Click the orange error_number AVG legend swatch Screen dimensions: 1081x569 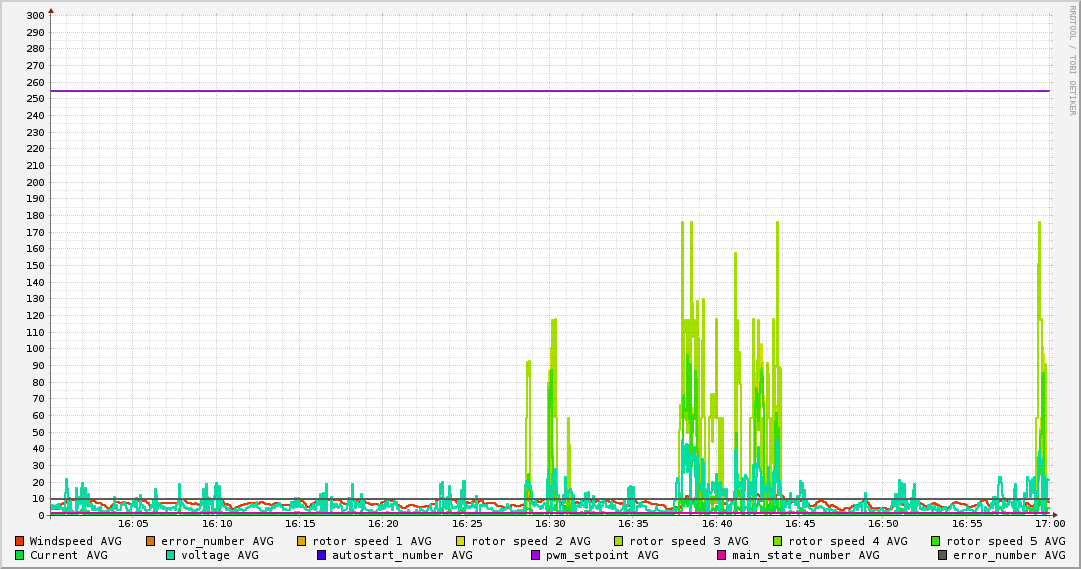[151, 541]
